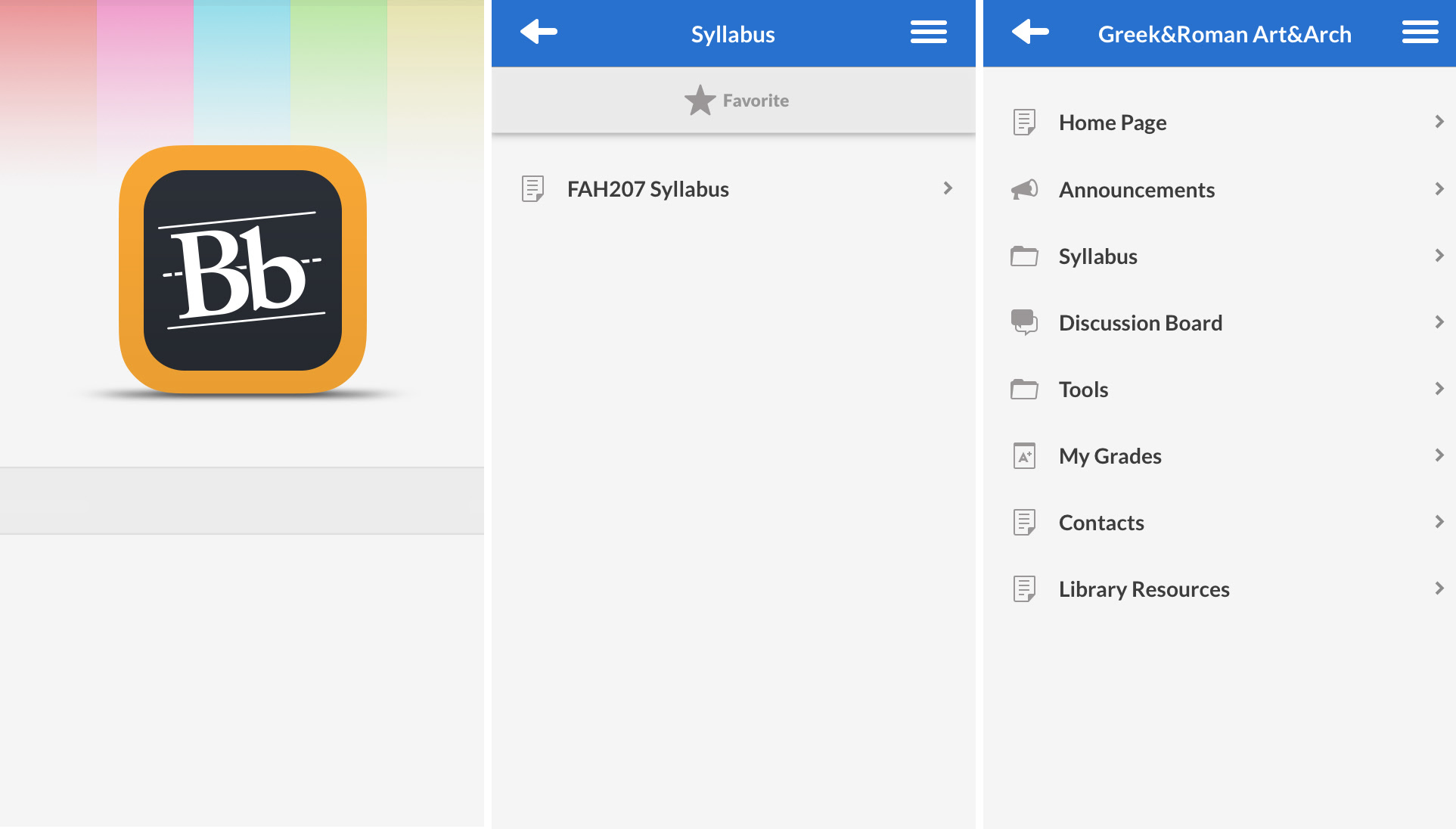Mark the syllabus with the Favorite star
Screen dimensions: 1456x829
pos(700,101)
